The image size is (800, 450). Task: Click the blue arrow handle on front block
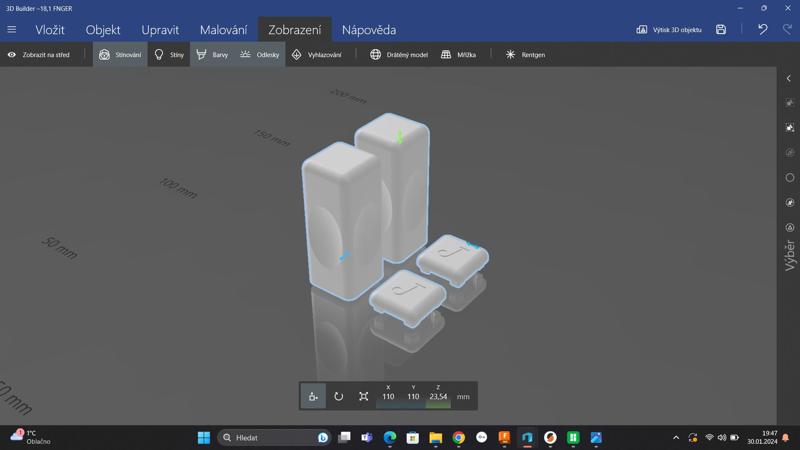(344, 255)
